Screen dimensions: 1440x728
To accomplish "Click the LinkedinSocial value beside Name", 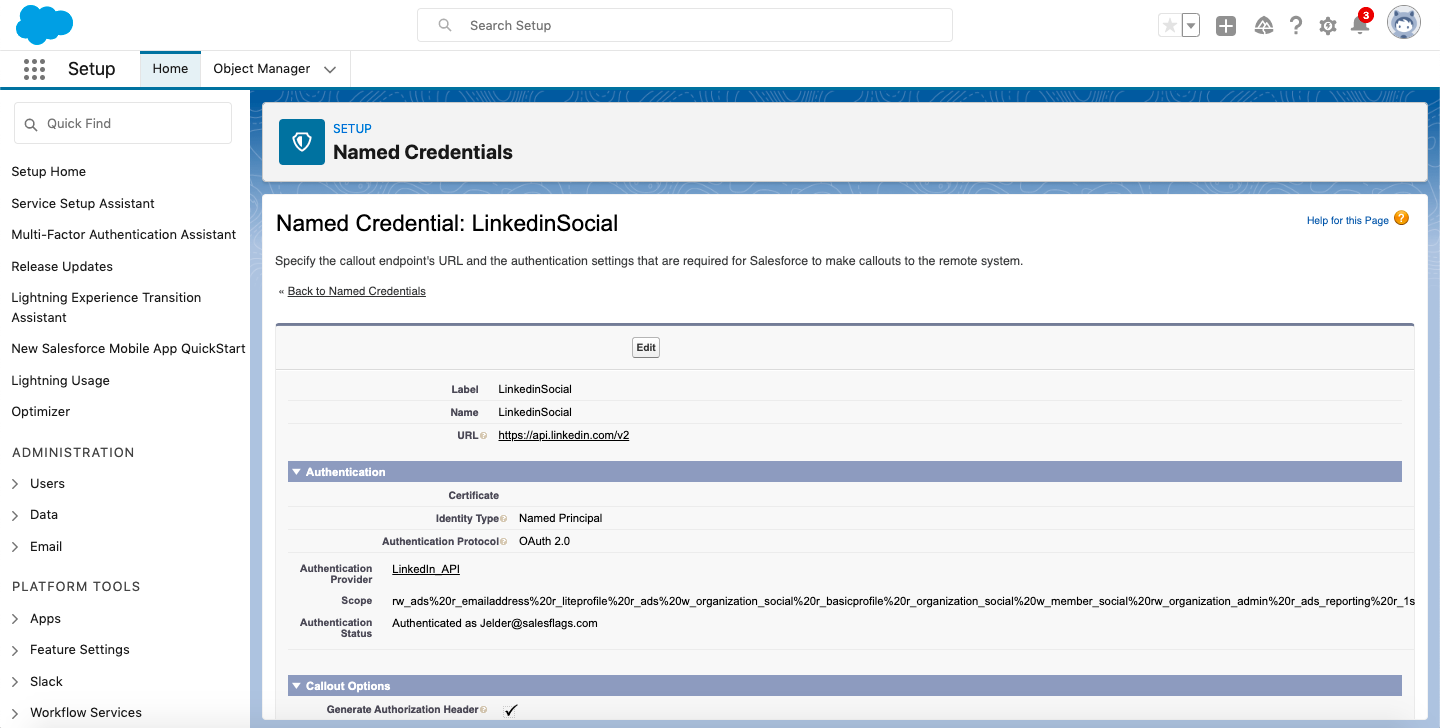I will coord(535,413).
